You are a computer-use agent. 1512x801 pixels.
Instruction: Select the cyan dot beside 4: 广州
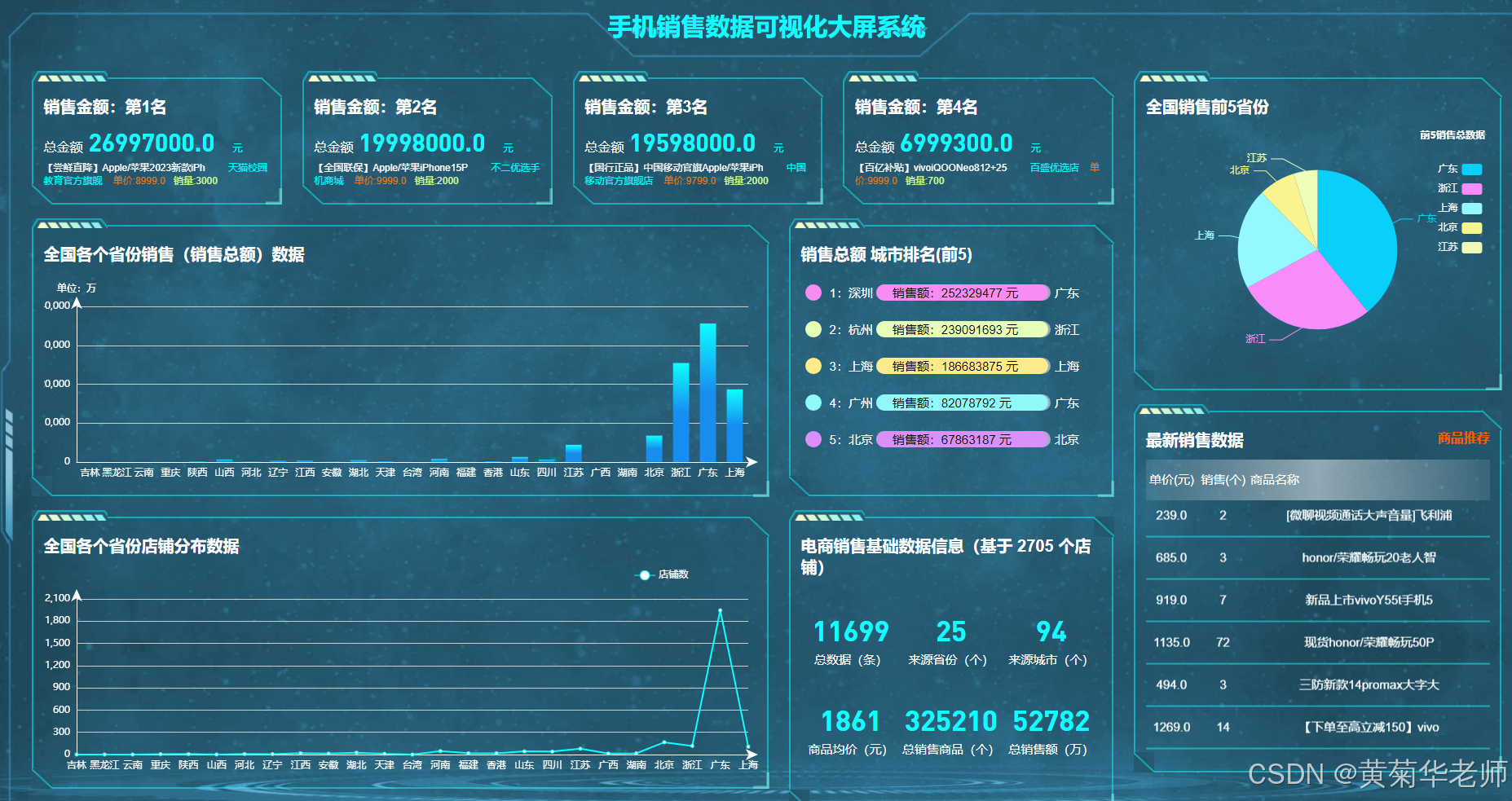(x=813, y=403)
